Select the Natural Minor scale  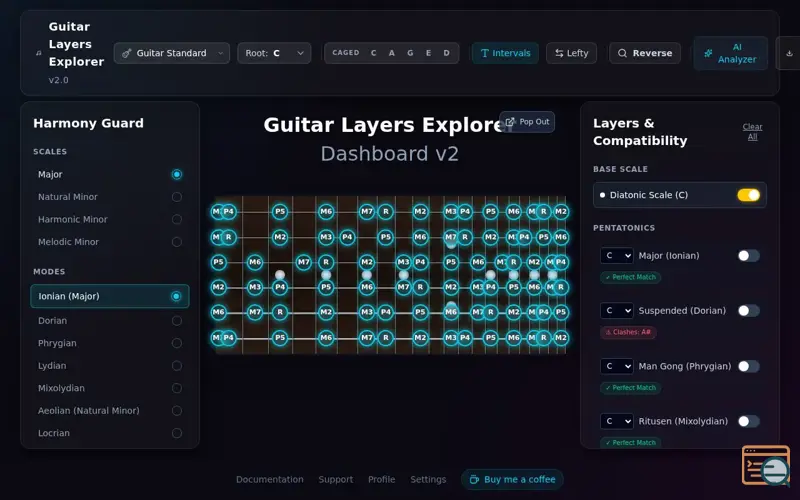tap(110, 197)
